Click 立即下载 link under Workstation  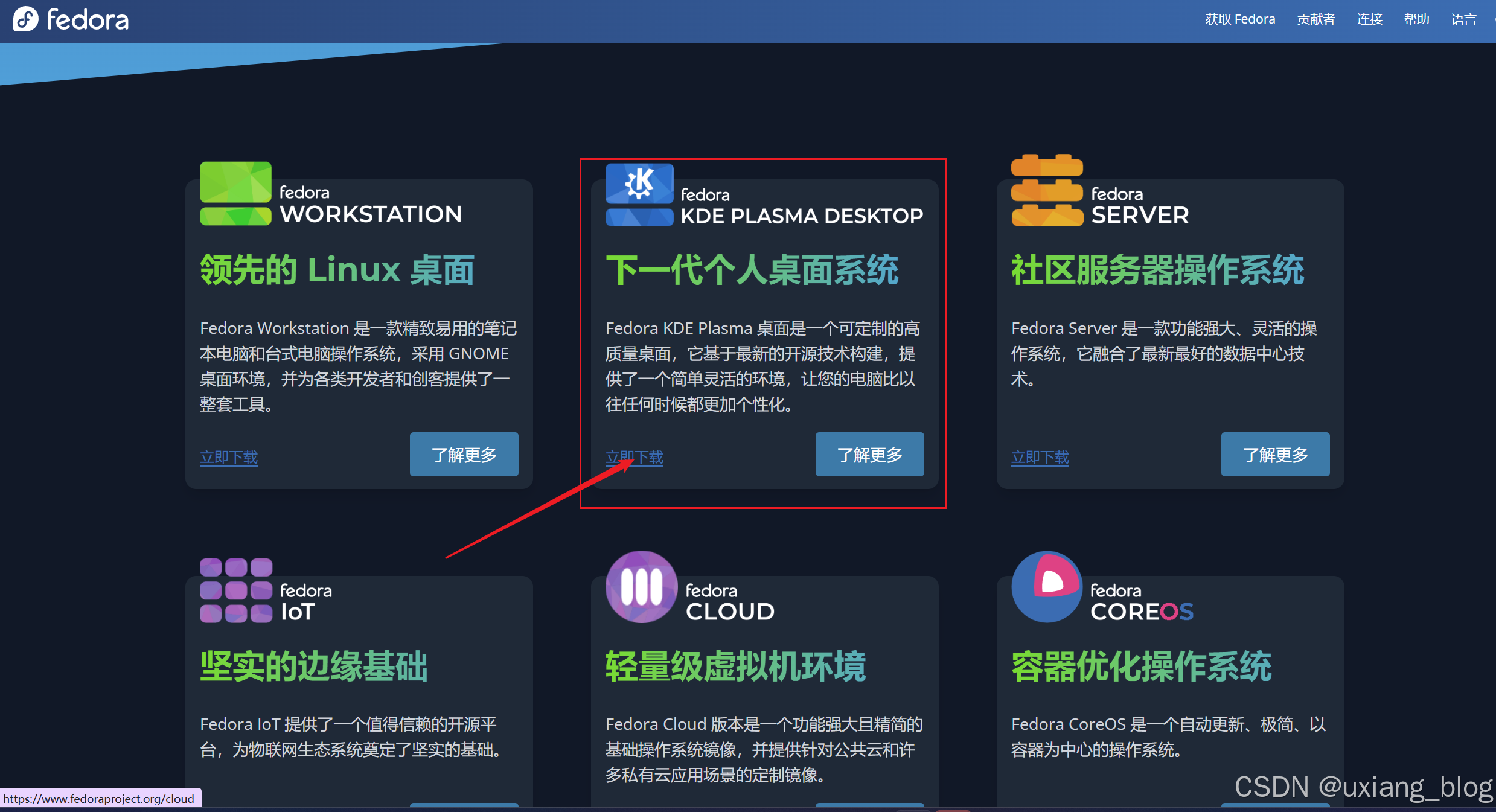(229, 457)
